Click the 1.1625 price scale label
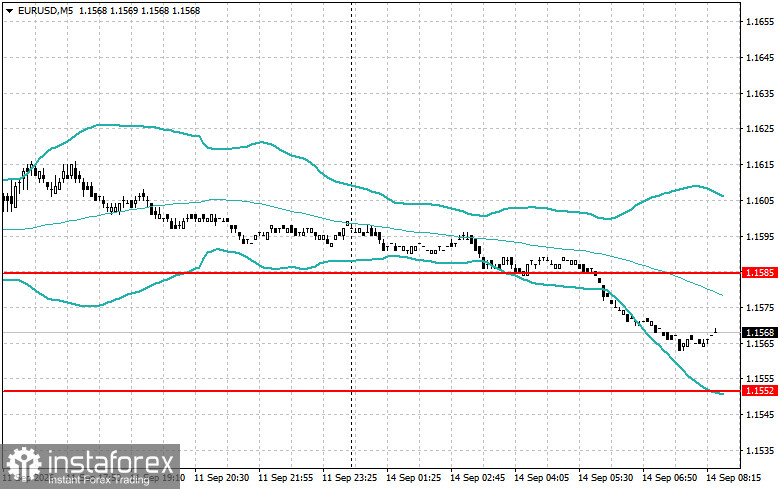 click(760, 128)
